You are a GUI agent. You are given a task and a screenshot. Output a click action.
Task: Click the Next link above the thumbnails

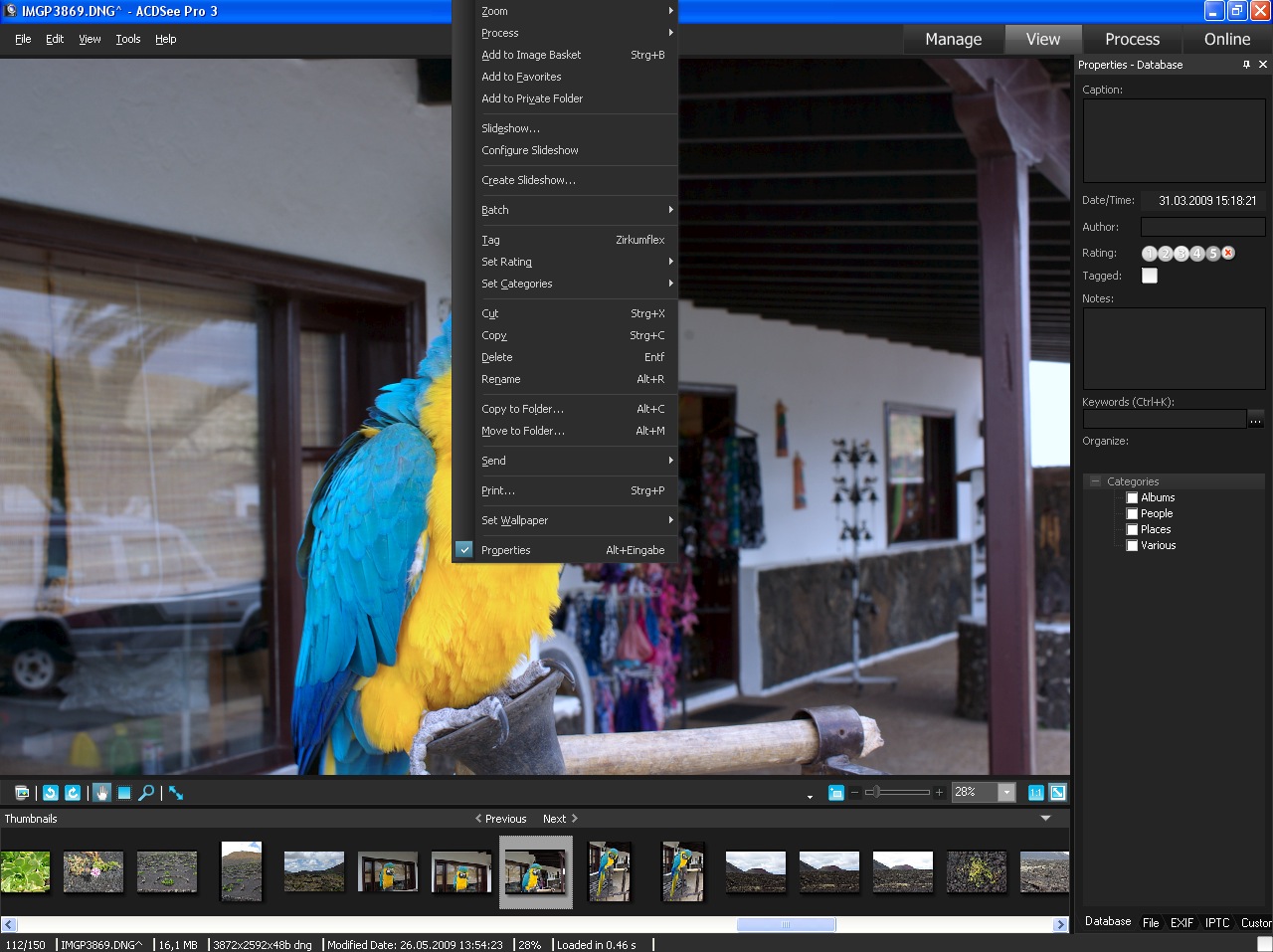tap(554, 818)
